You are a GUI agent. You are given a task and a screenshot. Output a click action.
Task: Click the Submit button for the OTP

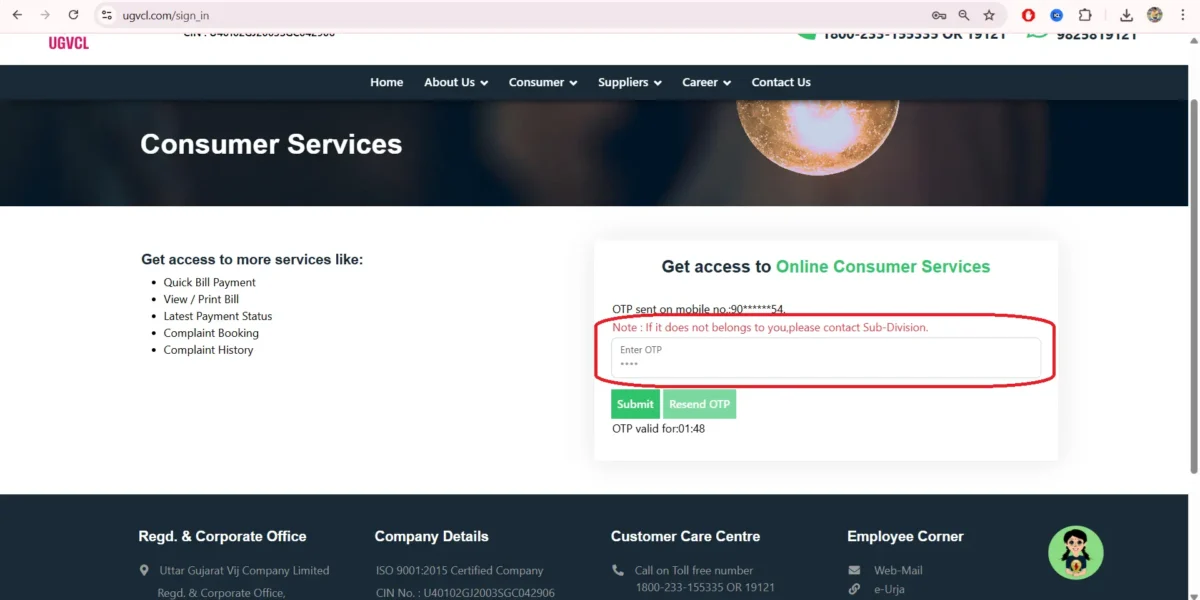(x=634, y=404)
